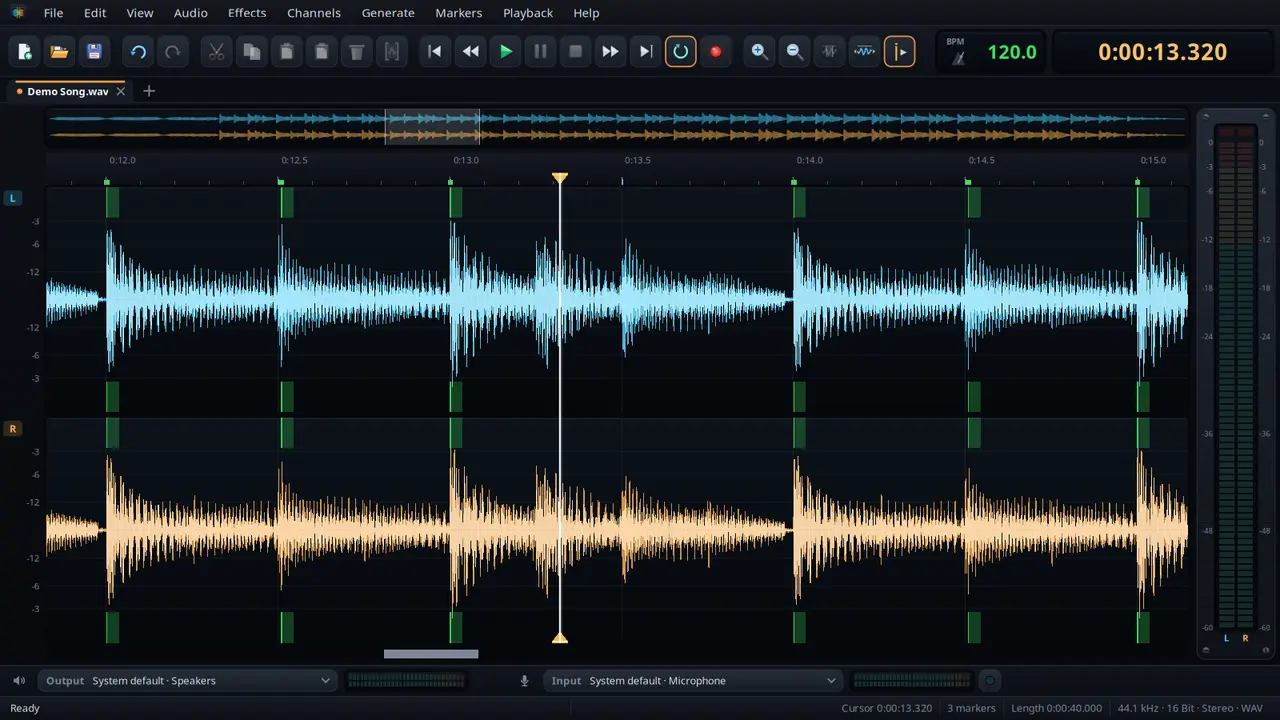The height and width of the screenshot is (720, 1280).
Task: Stop the playback
Action: [576, 52]
